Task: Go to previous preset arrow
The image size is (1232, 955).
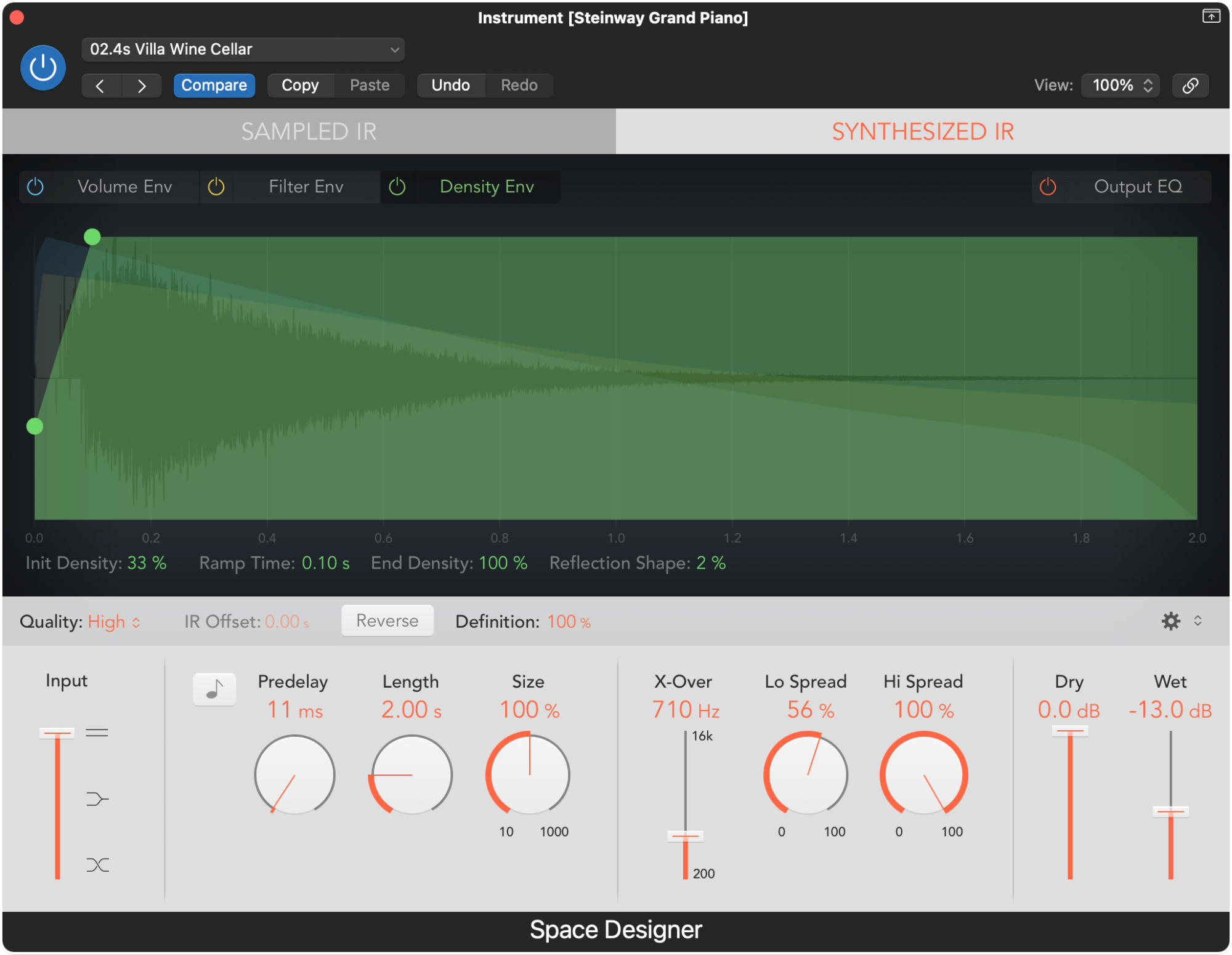Action: 100,86
